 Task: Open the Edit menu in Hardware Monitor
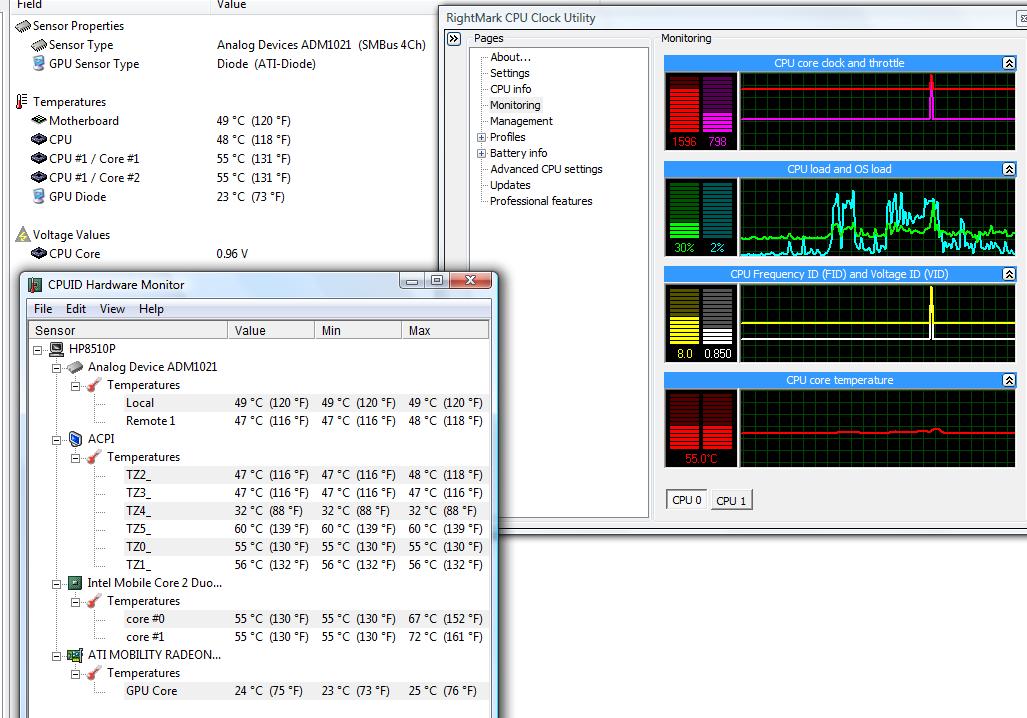(x=76, y=309)
